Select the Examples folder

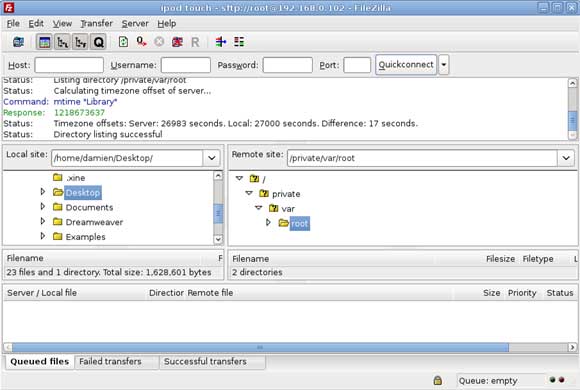[x=85, y=237]
